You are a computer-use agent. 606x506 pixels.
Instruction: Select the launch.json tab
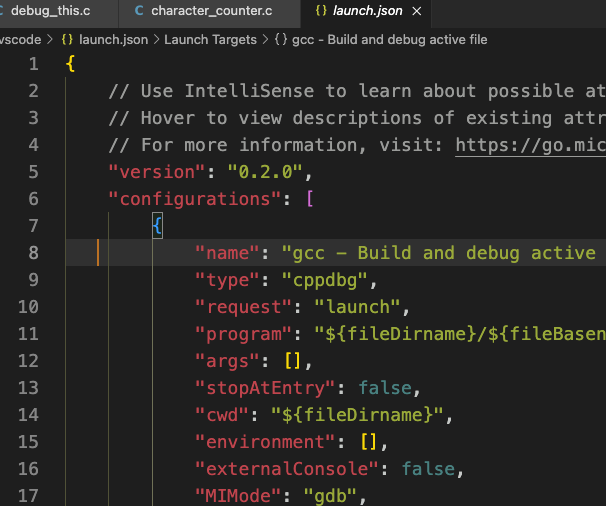(367, 13)
